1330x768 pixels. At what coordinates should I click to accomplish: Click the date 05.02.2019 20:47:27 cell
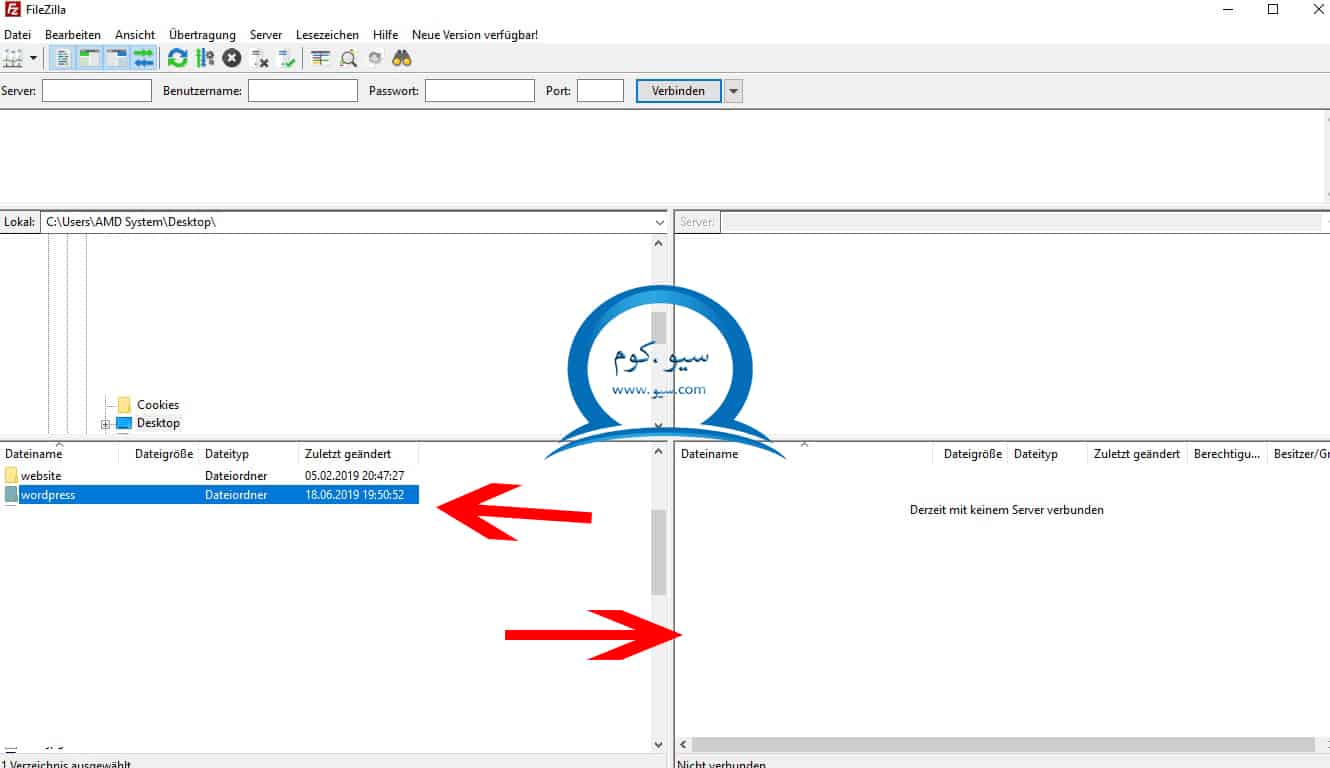coord(354,476)
